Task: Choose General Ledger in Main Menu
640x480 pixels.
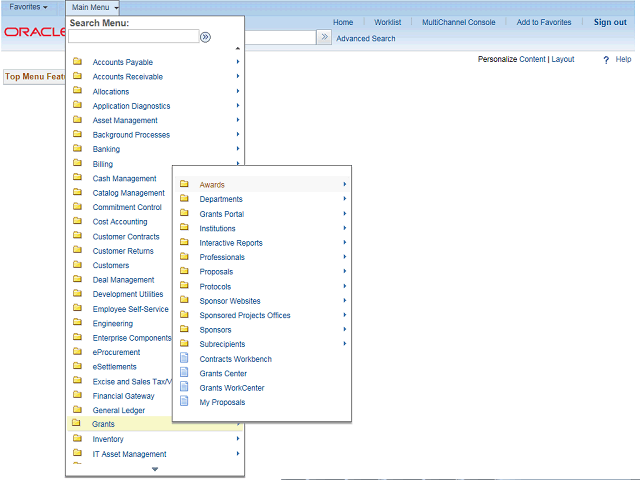Action: 118,410
